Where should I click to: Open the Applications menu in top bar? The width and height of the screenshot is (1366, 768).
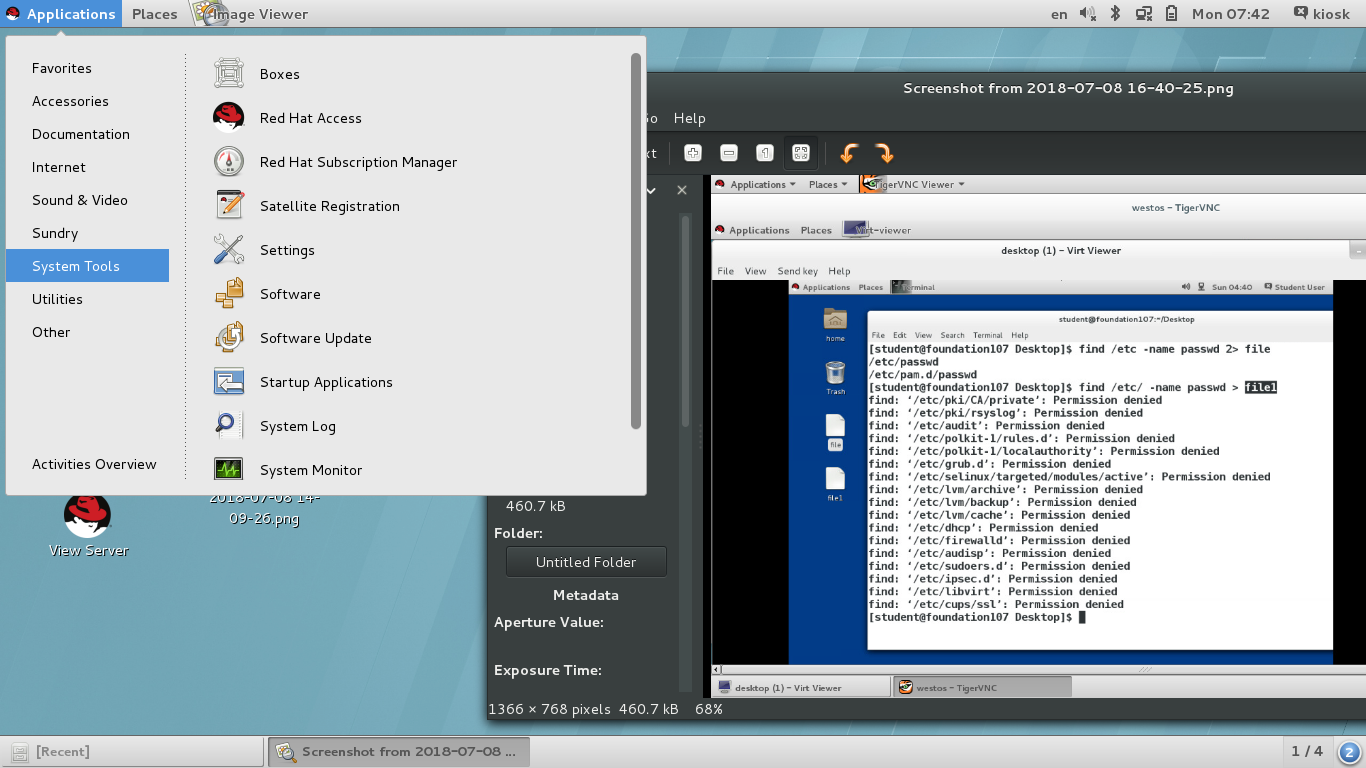[60, 14]
